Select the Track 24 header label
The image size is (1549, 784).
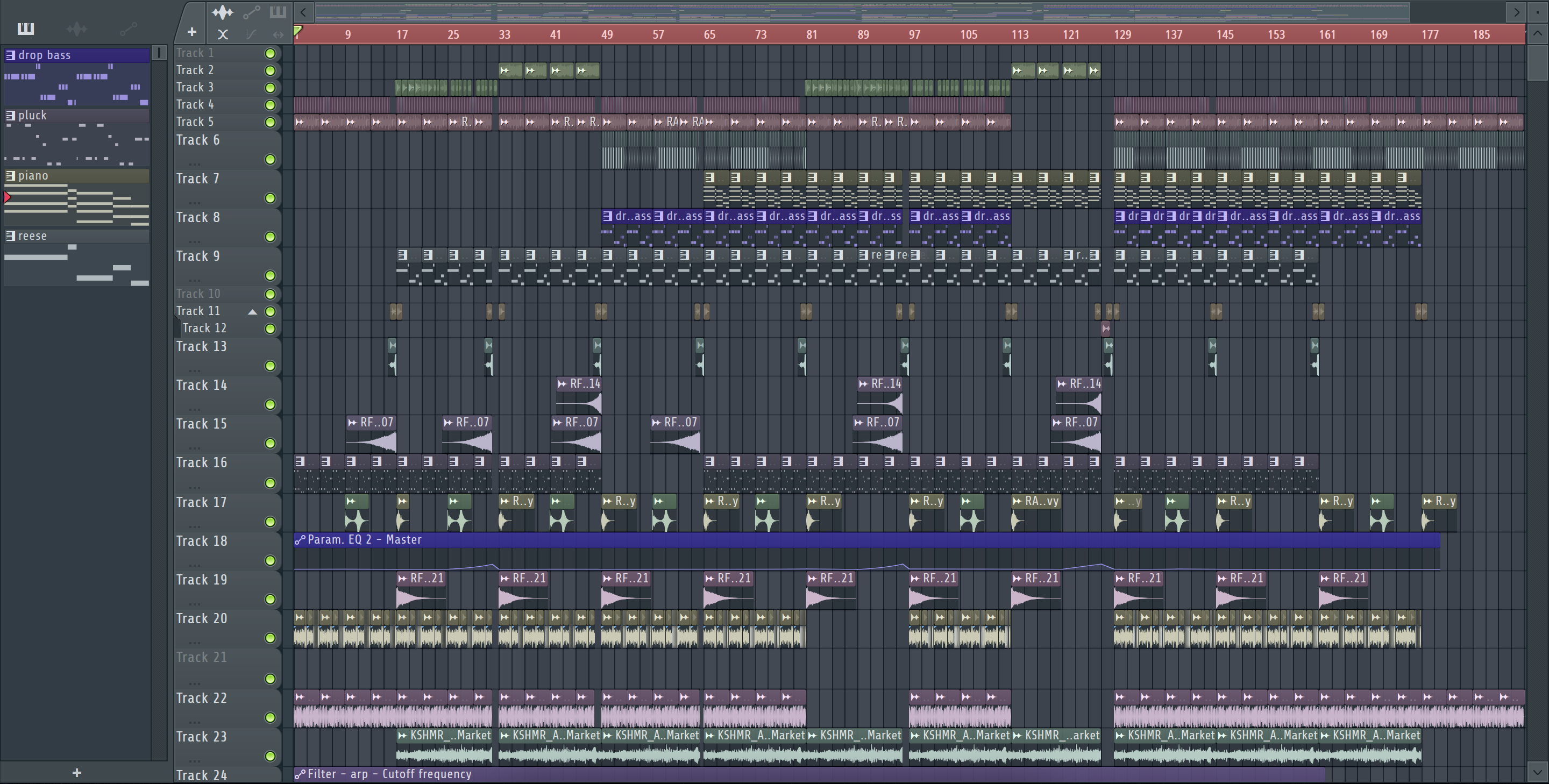pos(202,775)
